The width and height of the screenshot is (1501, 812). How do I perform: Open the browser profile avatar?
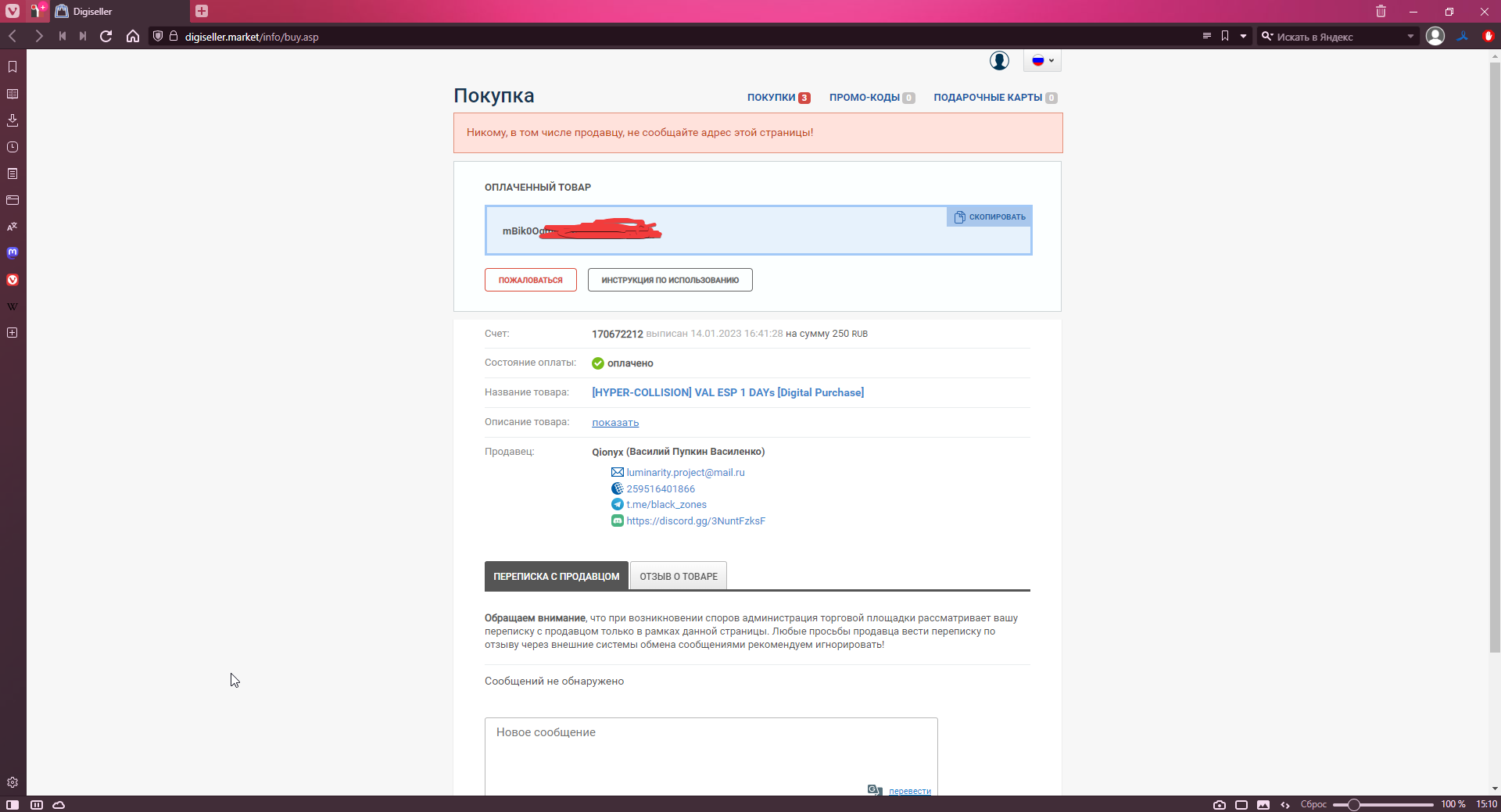(x=1435, y=36)
